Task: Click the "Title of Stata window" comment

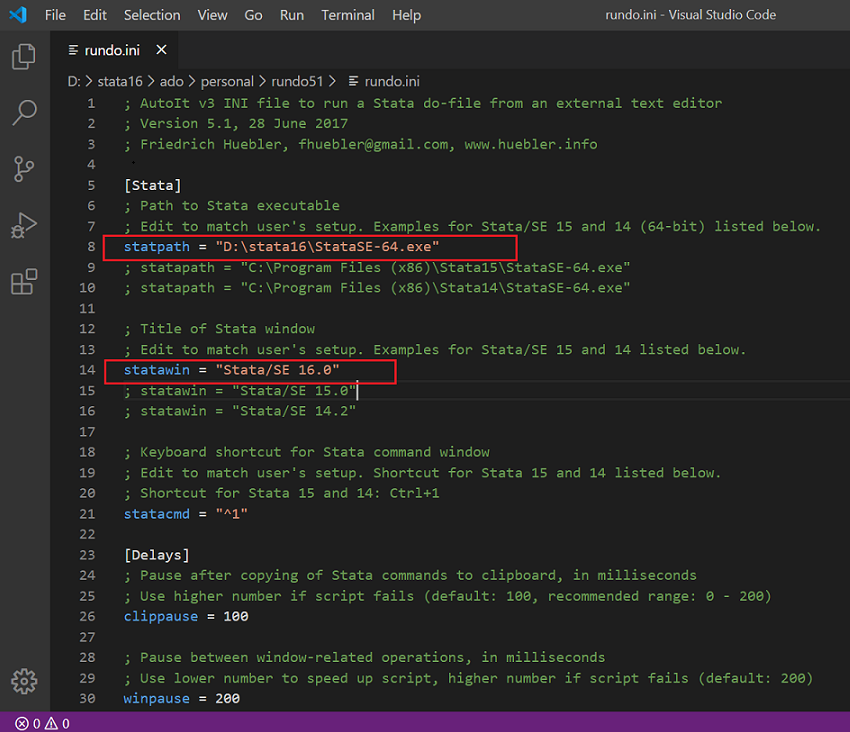Action: coord(219,329)
